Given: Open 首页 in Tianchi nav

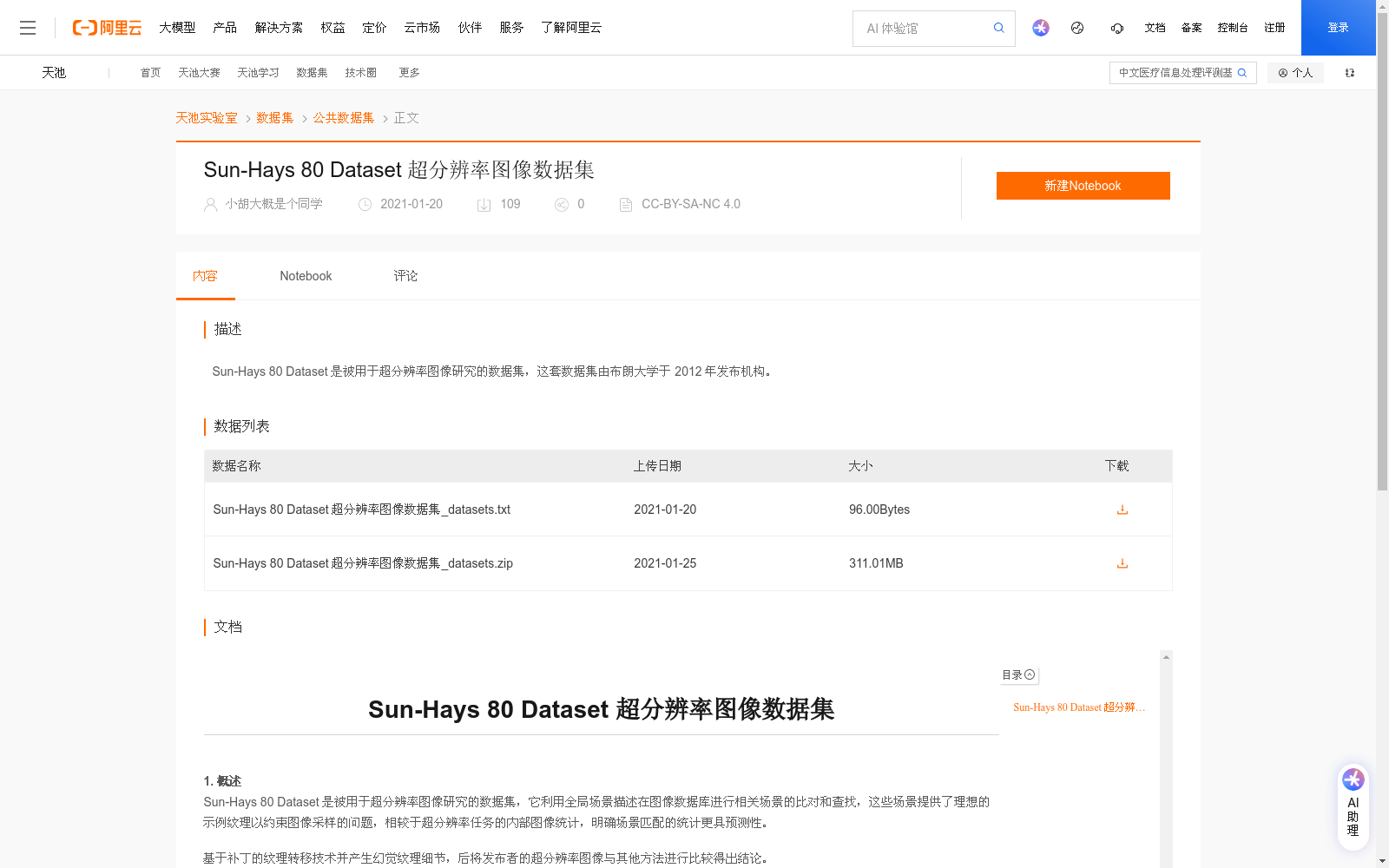Looking at the screenshot, I should point(150,73).
